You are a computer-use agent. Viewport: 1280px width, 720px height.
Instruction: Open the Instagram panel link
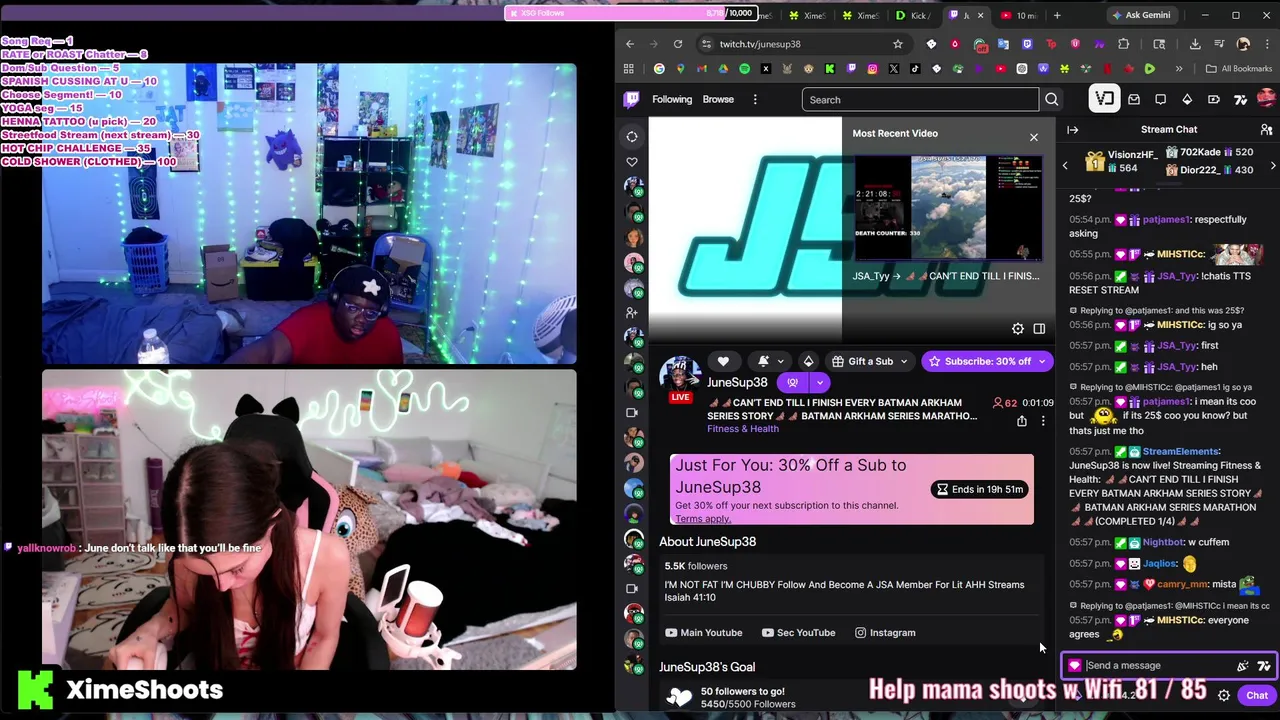(x=885, y=632)
